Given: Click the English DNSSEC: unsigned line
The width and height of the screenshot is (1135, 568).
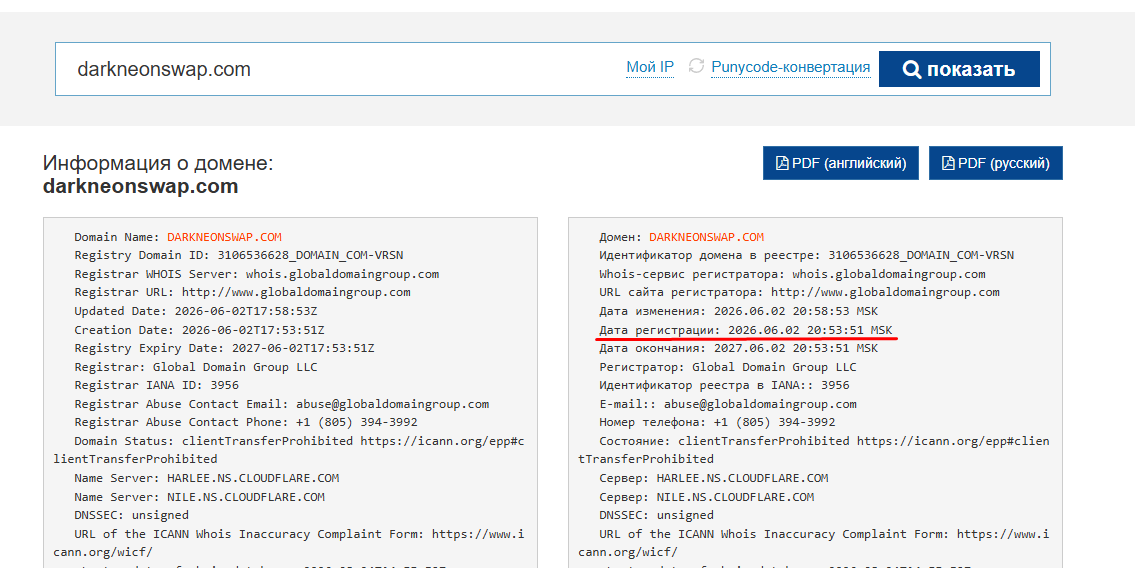Looking at the screenshot, I should pos(131,515).
